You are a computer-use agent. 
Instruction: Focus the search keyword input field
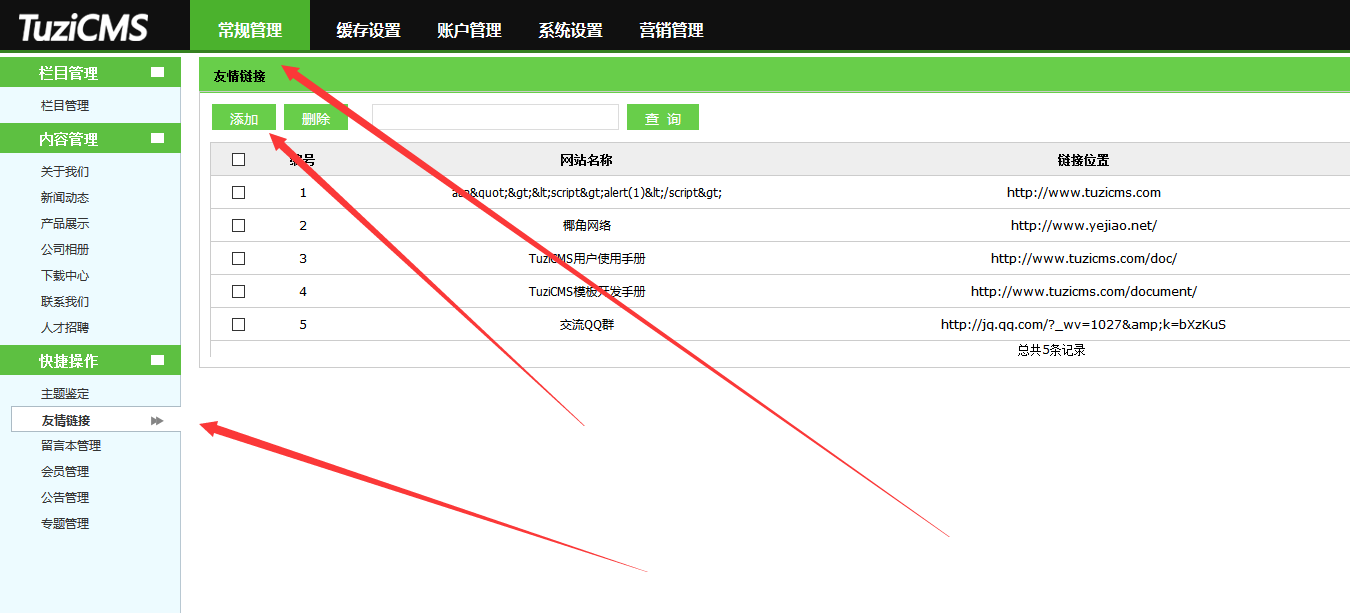click(x=495, y=117)
